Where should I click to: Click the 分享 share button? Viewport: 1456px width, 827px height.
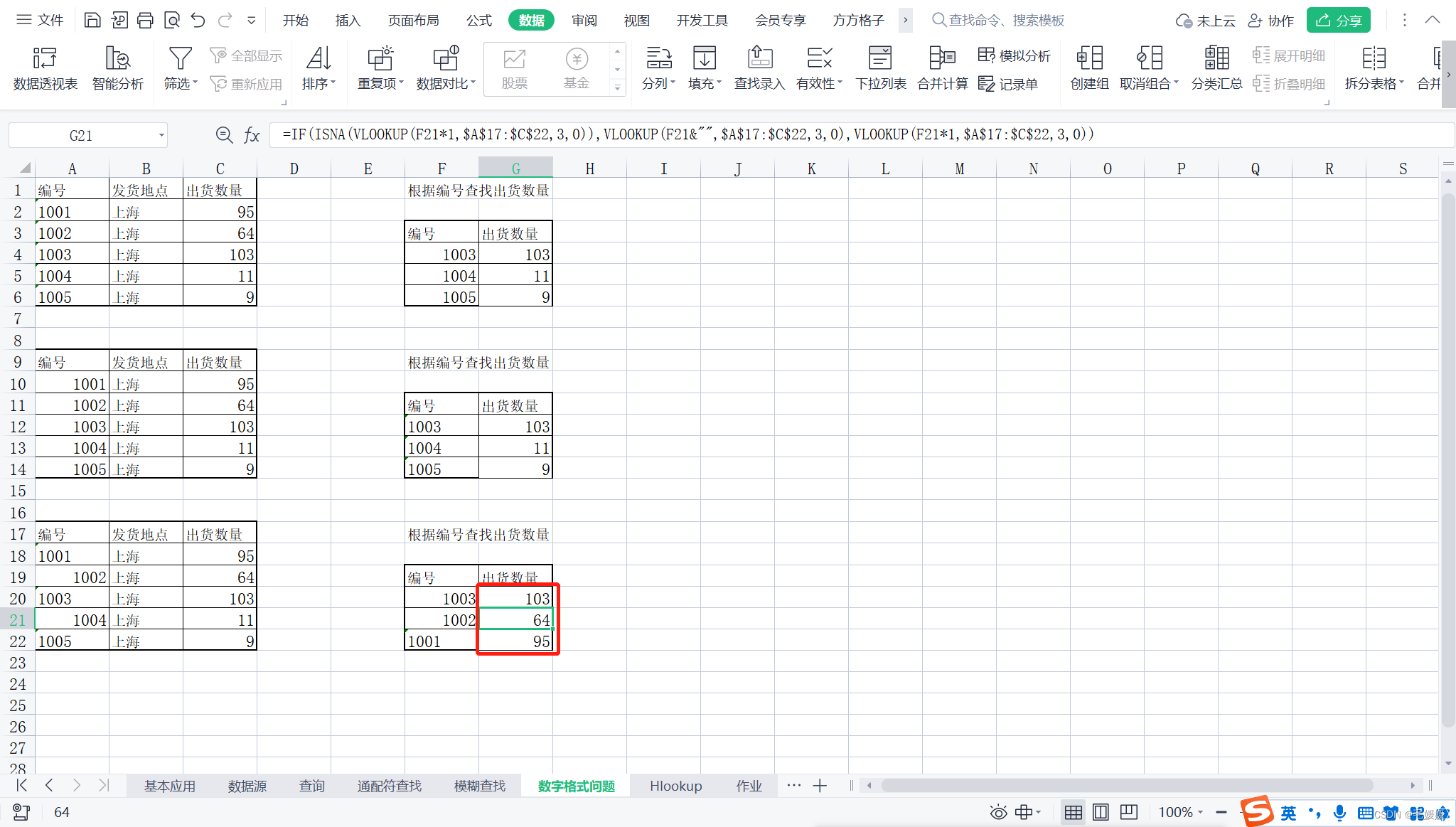click(x=1338, y=21)
